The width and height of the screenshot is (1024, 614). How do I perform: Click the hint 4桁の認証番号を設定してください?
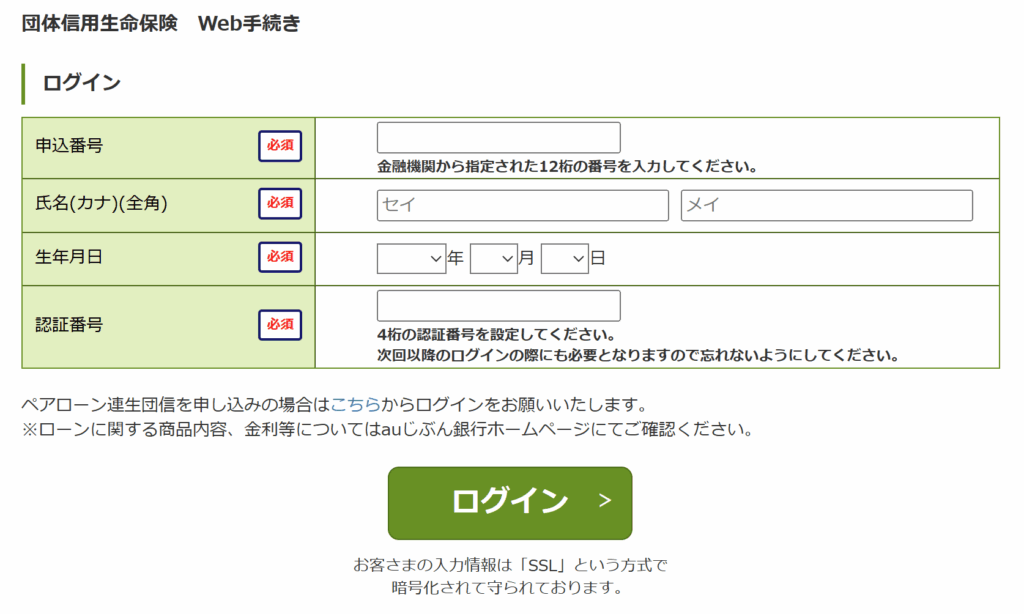[x=496, y=335]
